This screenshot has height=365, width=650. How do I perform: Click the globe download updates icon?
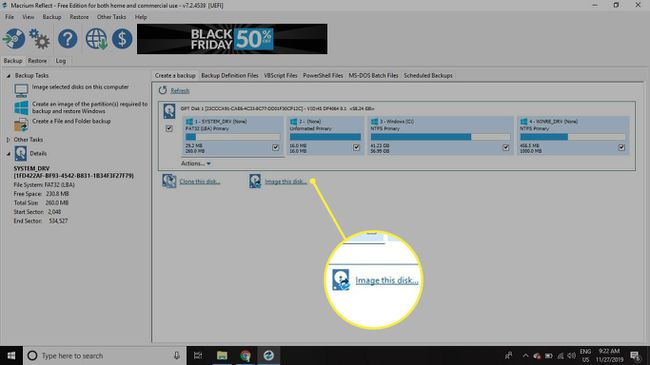point(96,39)
